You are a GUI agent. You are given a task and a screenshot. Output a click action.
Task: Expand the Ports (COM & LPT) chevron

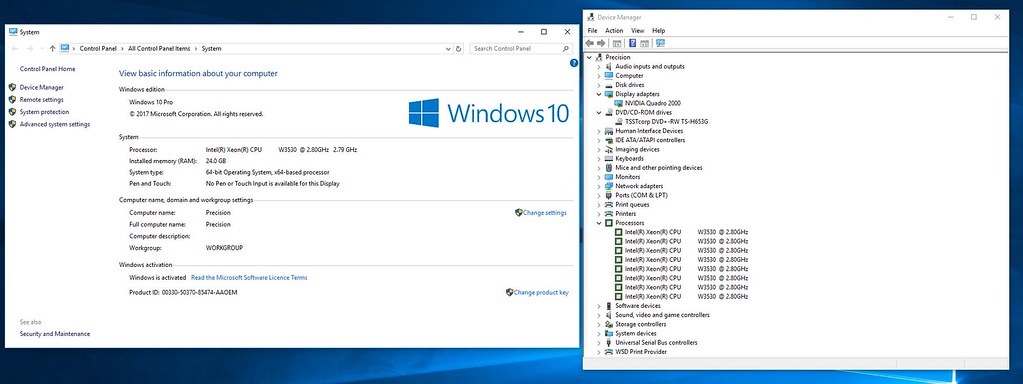click(x=599, y=195)
